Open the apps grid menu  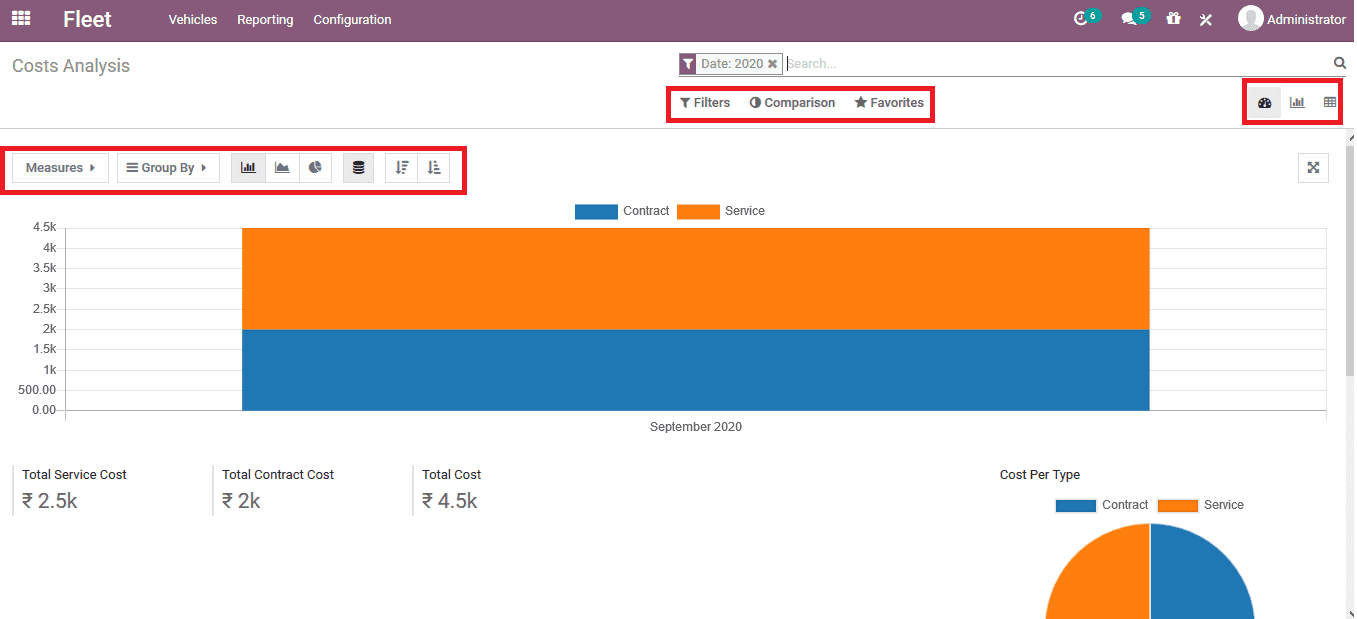click(21, 18)
